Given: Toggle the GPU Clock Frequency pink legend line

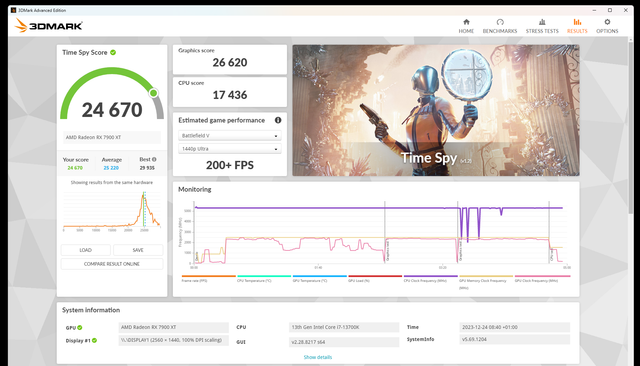Looking at the screenshot, I should tap(542, 276).
